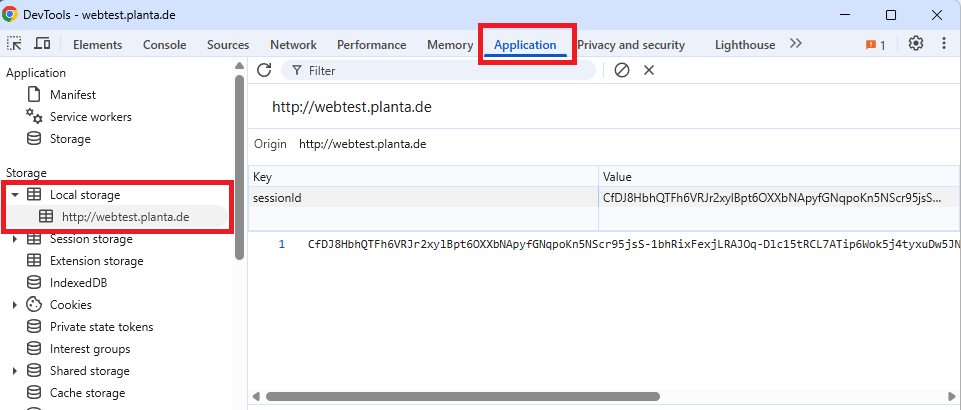Show more tabs with the chevron button

pyautogui.click(x=796, y=44)
